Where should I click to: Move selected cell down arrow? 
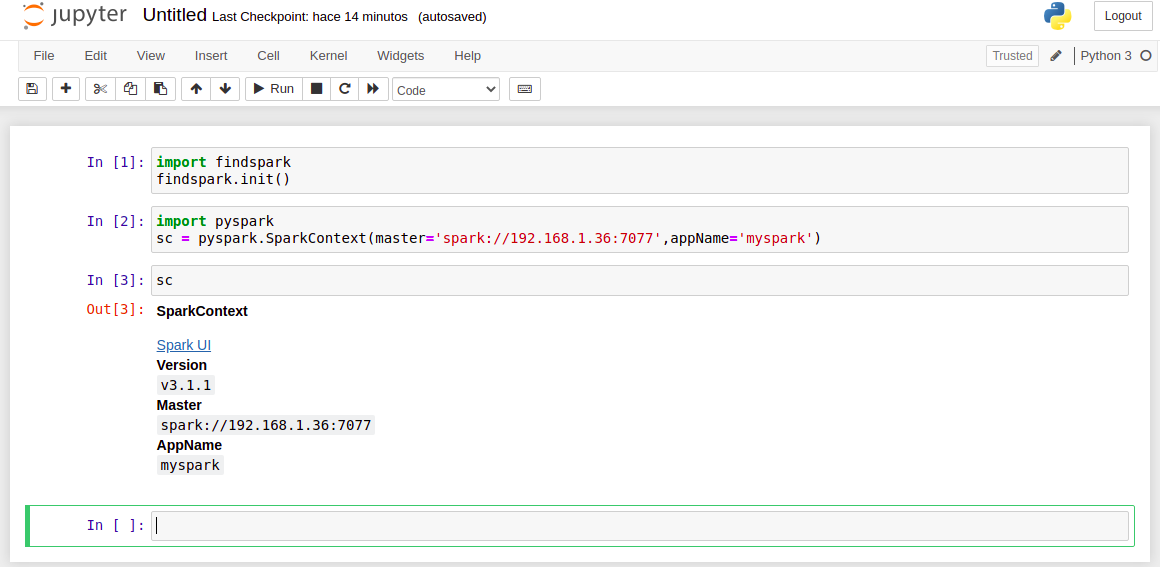coord(225,89)
